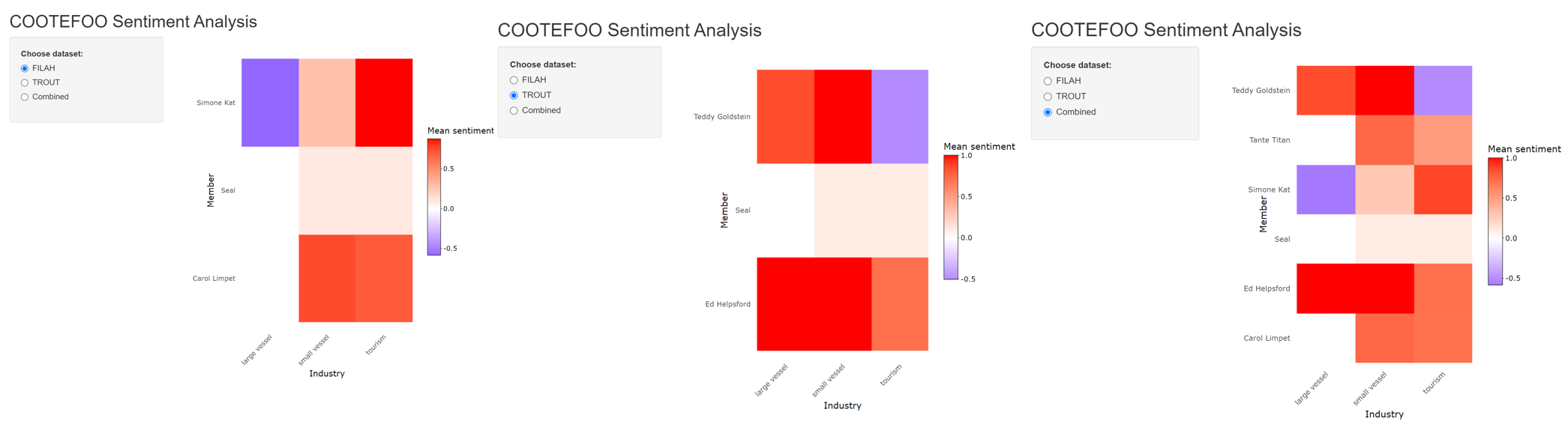1568x433 pixels.
Task: Click Simone Kat's tourism cell in Combined heatmap
Action: click(1443, 190)
